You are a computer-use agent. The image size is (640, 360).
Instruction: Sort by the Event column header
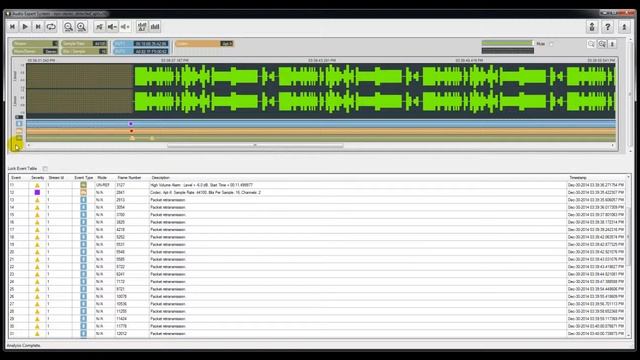tap(16, 178)
